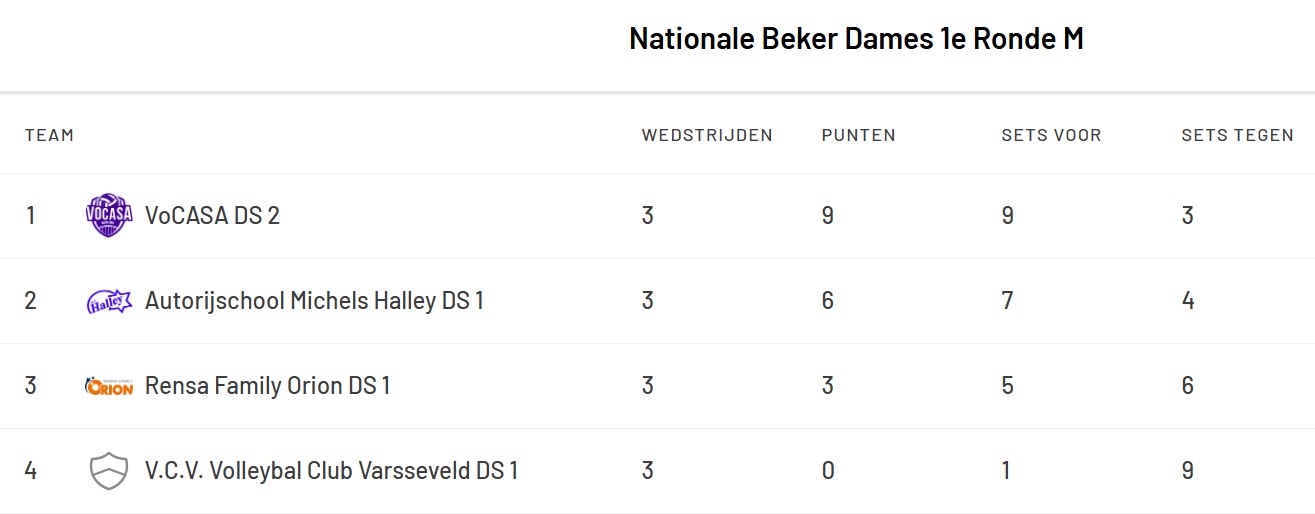Click the SETS VOOR column header
This screenshot has width=1315, height=514.
pyautogui.click(x=1051, y=135)
